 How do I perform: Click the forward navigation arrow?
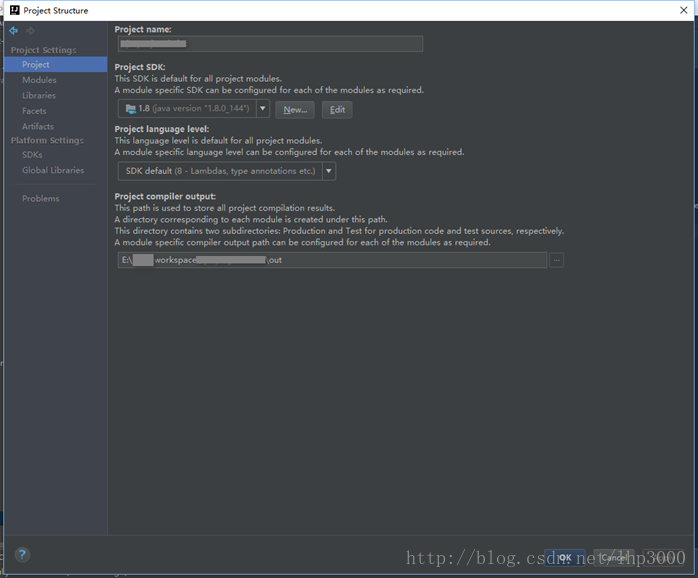pos(30,30)
